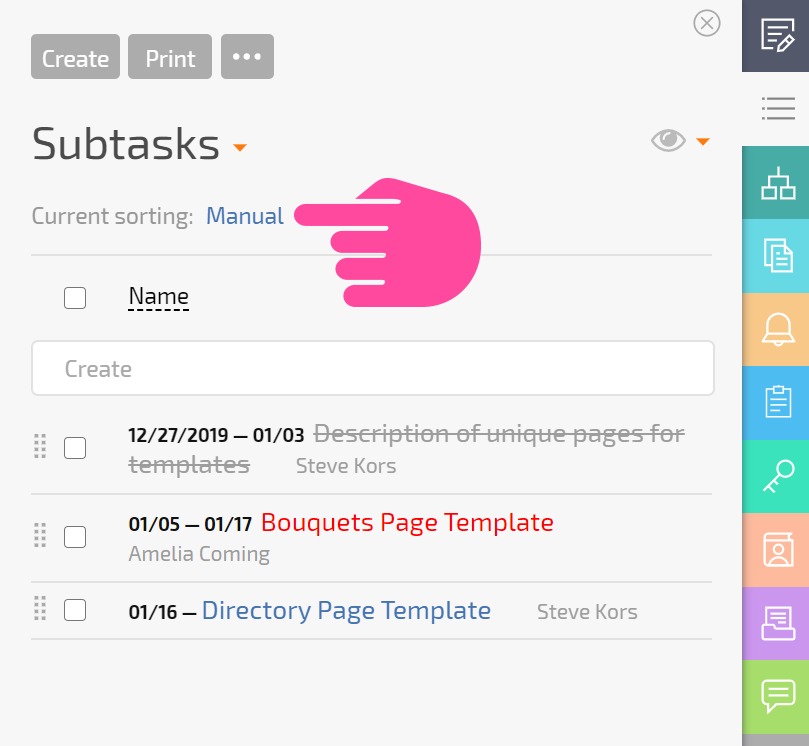Open the key access icon in sidebar
The height and width of the screenshot is (746, 809).
click(776, 477)
